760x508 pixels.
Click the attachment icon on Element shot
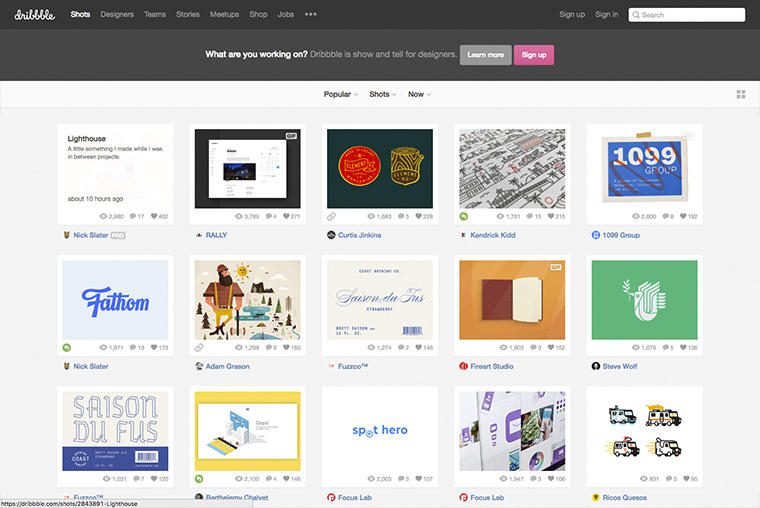click(x=331, y=216)
